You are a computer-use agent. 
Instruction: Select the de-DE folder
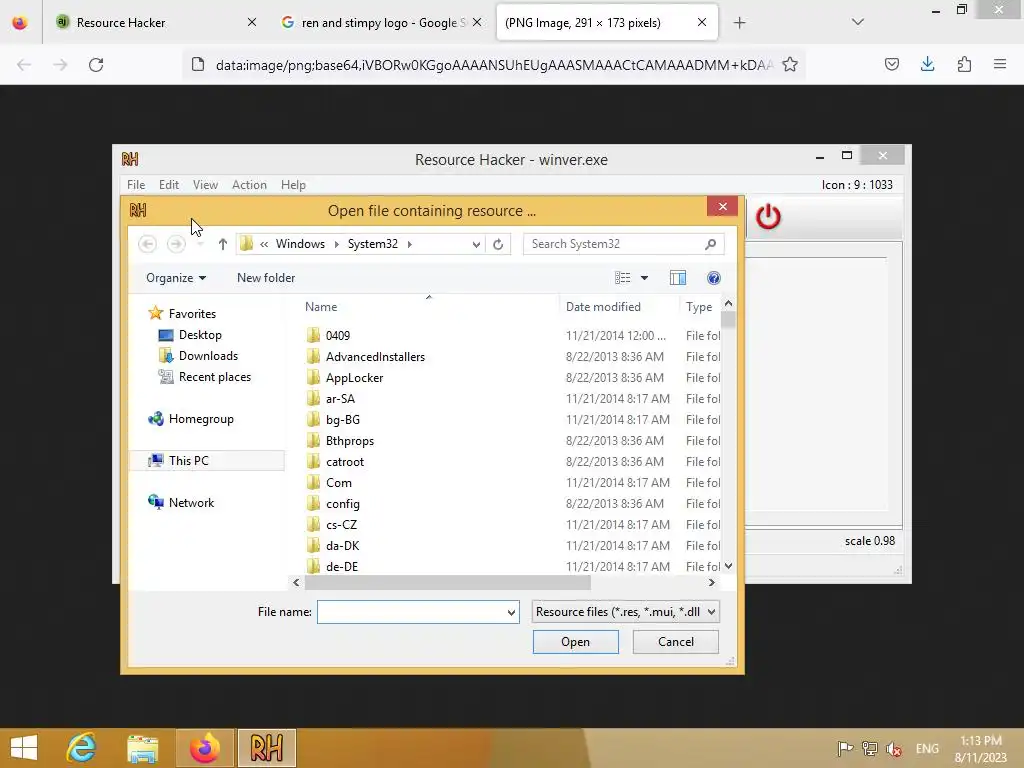tap(342, 566)
